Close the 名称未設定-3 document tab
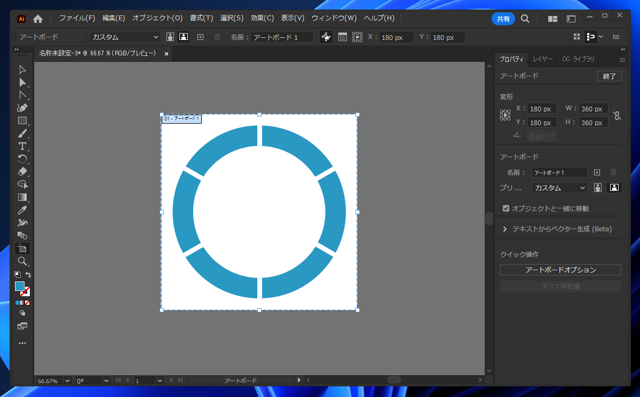640x397 pixels. tap(166, 53)
